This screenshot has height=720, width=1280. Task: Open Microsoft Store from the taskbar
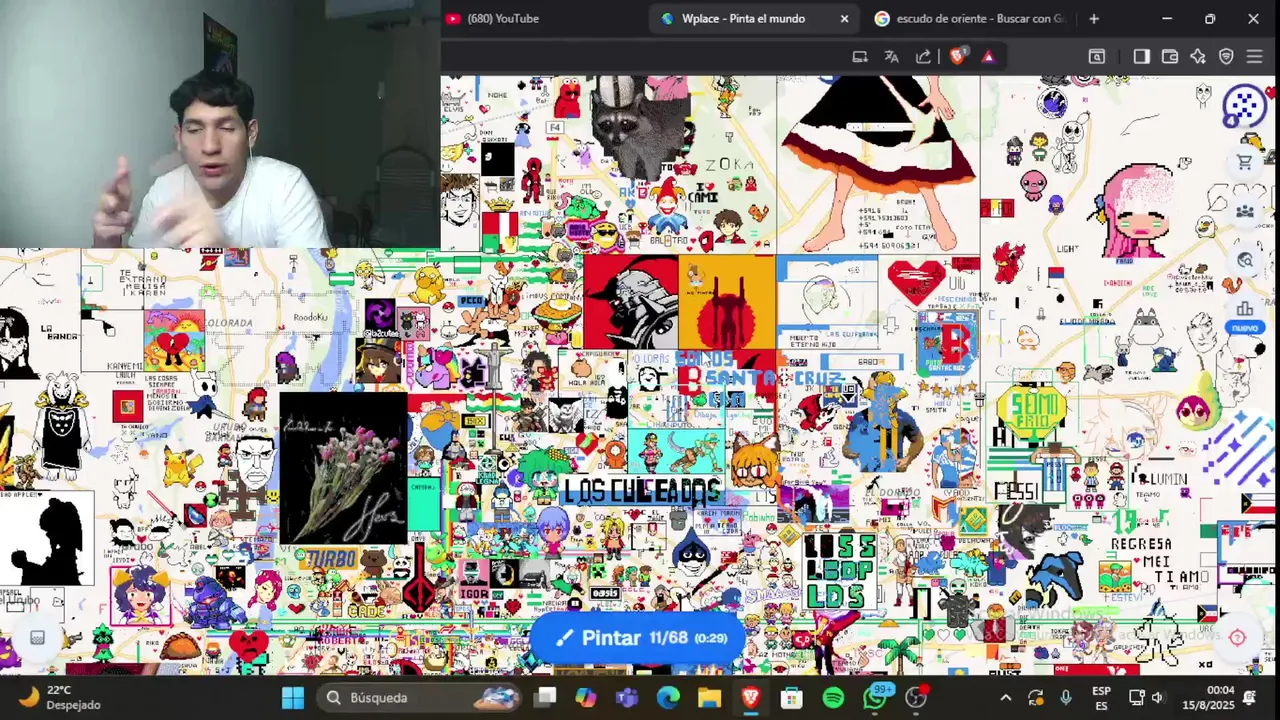791,697
